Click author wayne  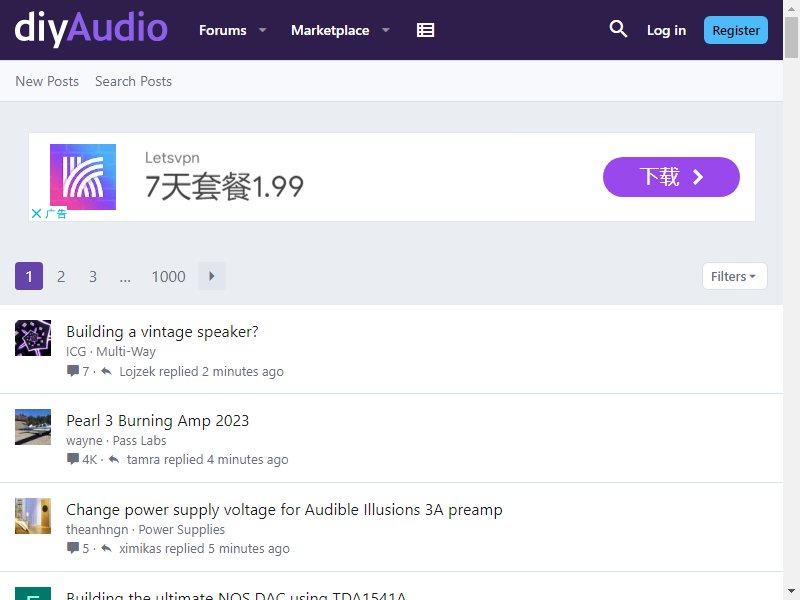pos(84,440)
